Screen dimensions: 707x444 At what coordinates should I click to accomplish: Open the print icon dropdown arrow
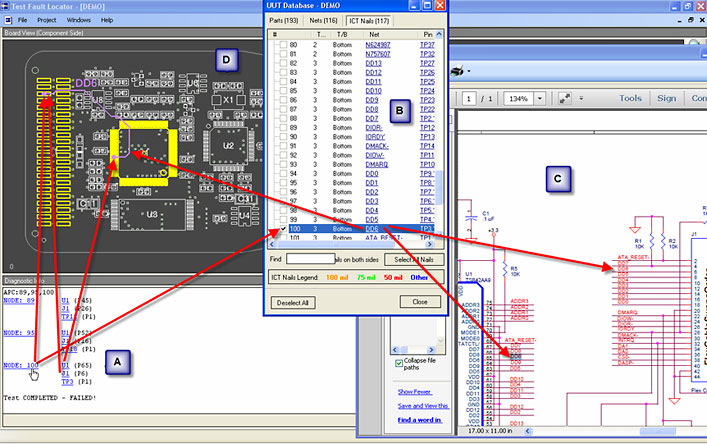469,71
